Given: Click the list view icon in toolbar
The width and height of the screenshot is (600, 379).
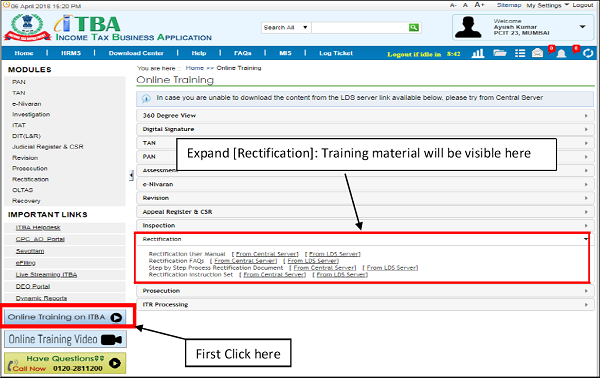Looking at the screenshot, I should click(520, 53).
